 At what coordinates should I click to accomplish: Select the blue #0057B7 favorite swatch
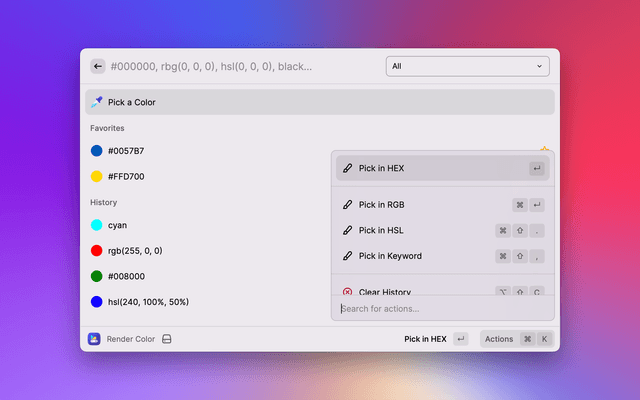[x=126, y=151]
